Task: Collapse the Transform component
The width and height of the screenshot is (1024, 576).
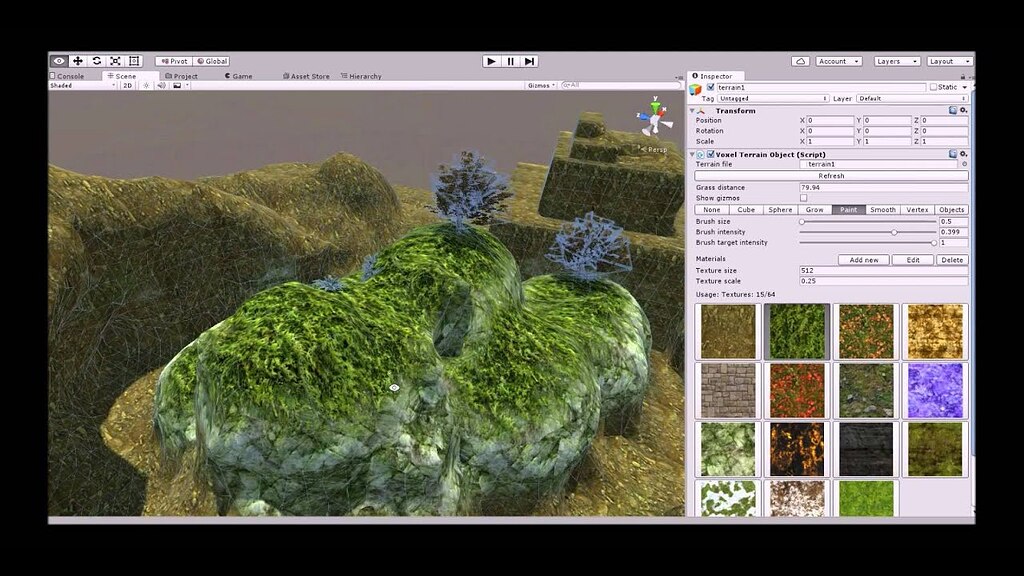Action: (x=691, y=110)
